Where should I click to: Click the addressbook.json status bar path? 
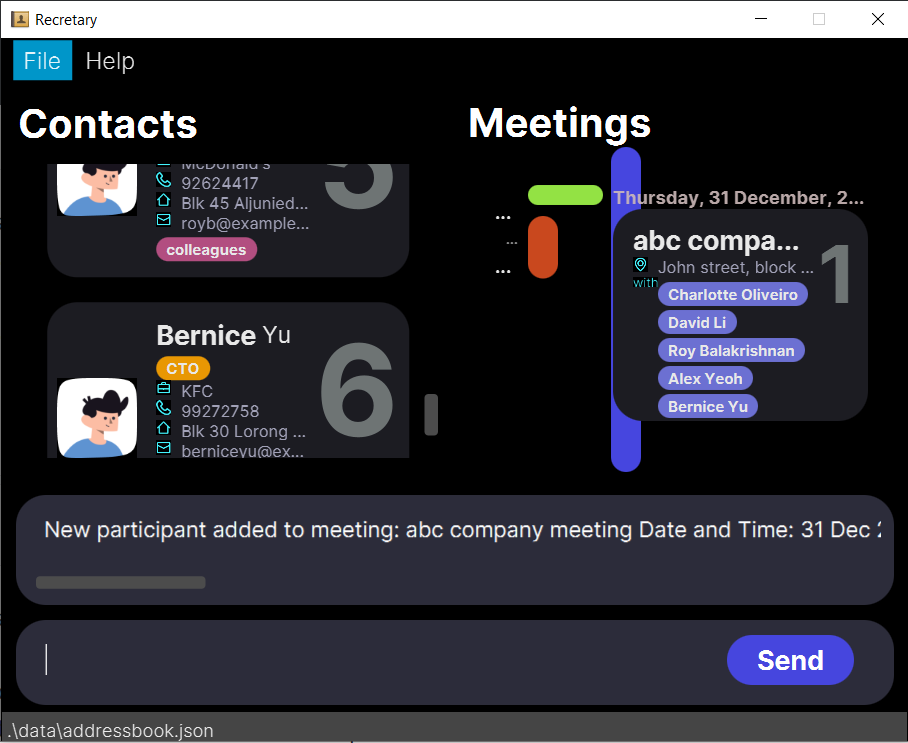tap(110, 730)
